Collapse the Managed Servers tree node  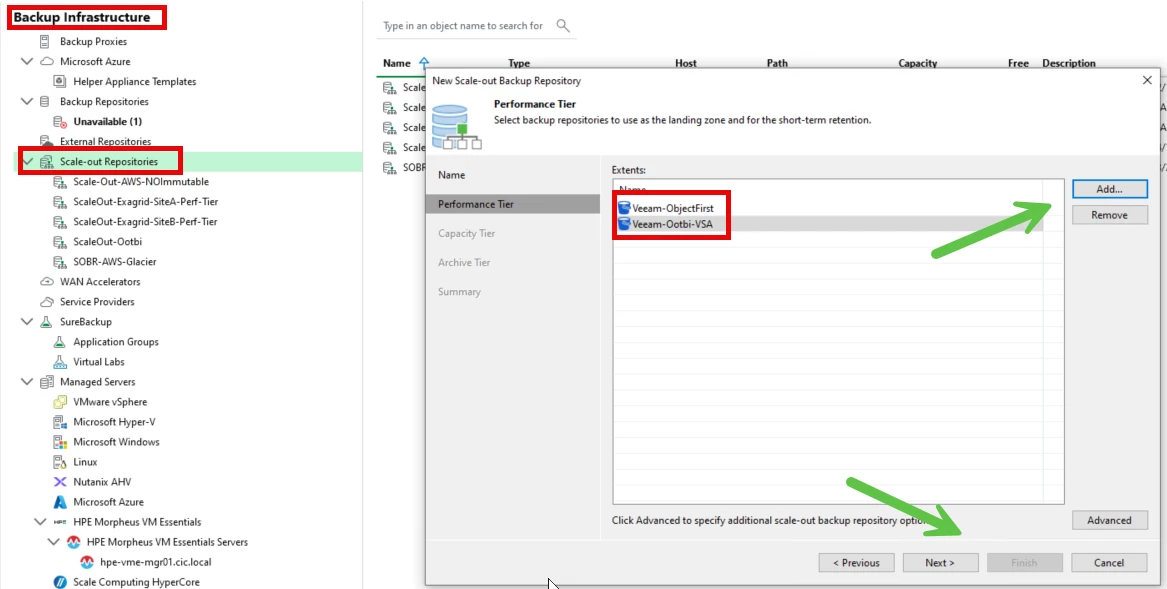[28, 382]
